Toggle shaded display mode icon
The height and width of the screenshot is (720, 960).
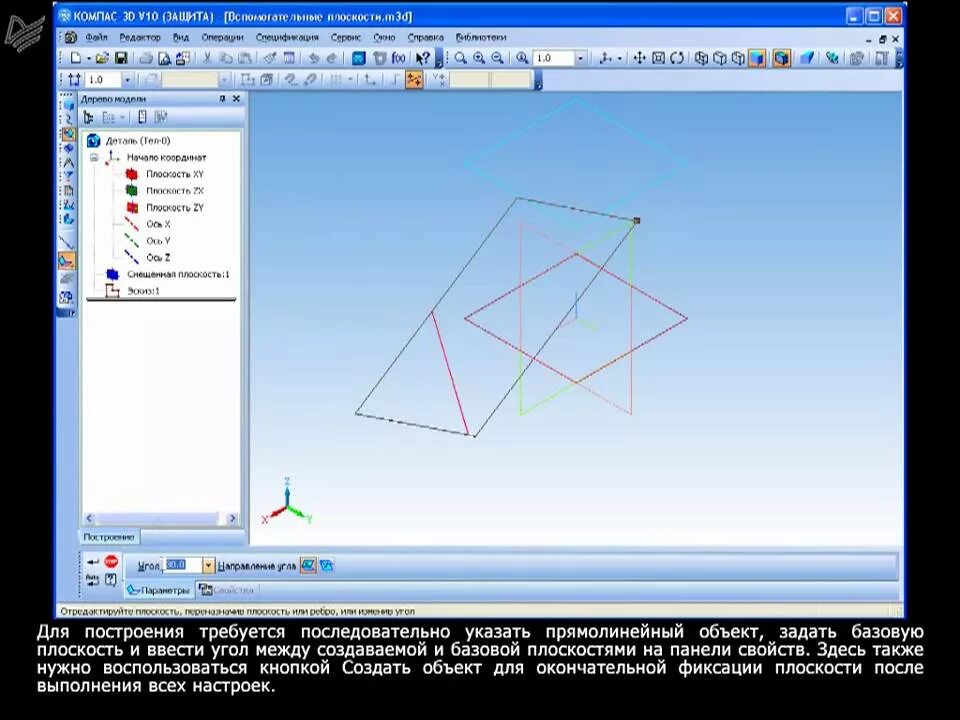(x=758, y=58)
